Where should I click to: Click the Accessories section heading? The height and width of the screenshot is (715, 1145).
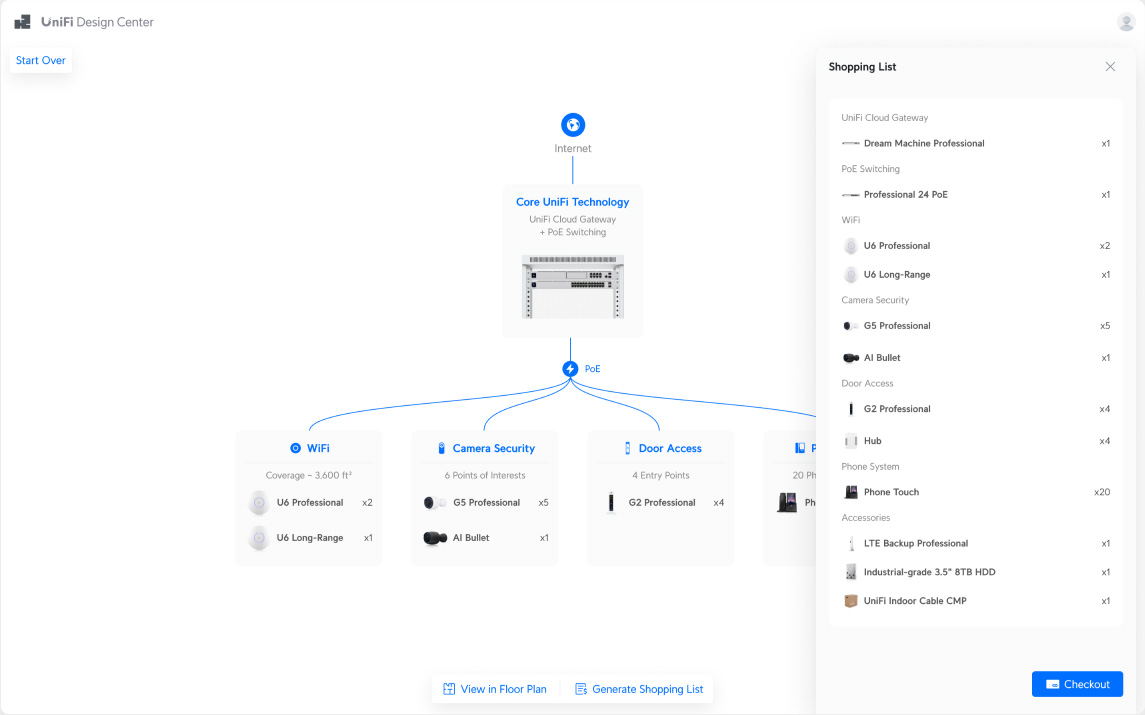865,518
